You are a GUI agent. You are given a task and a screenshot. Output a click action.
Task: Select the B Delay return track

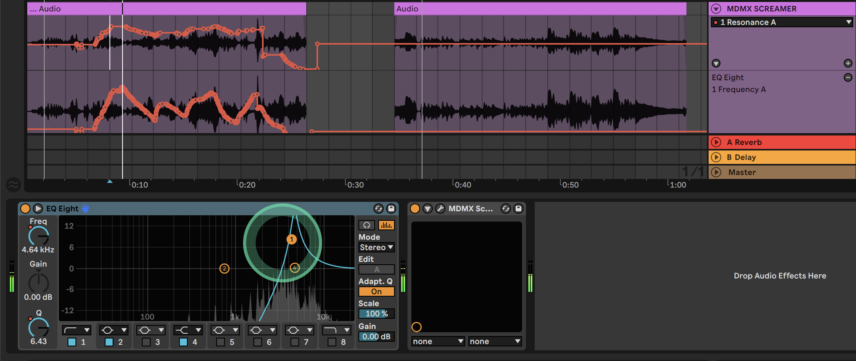[x=782, y=157]
